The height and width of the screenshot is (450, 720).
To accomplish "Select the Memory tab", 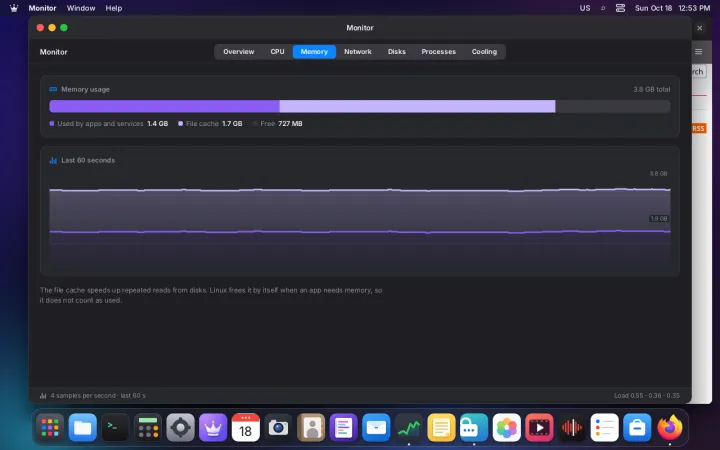I will click(314, 51).
